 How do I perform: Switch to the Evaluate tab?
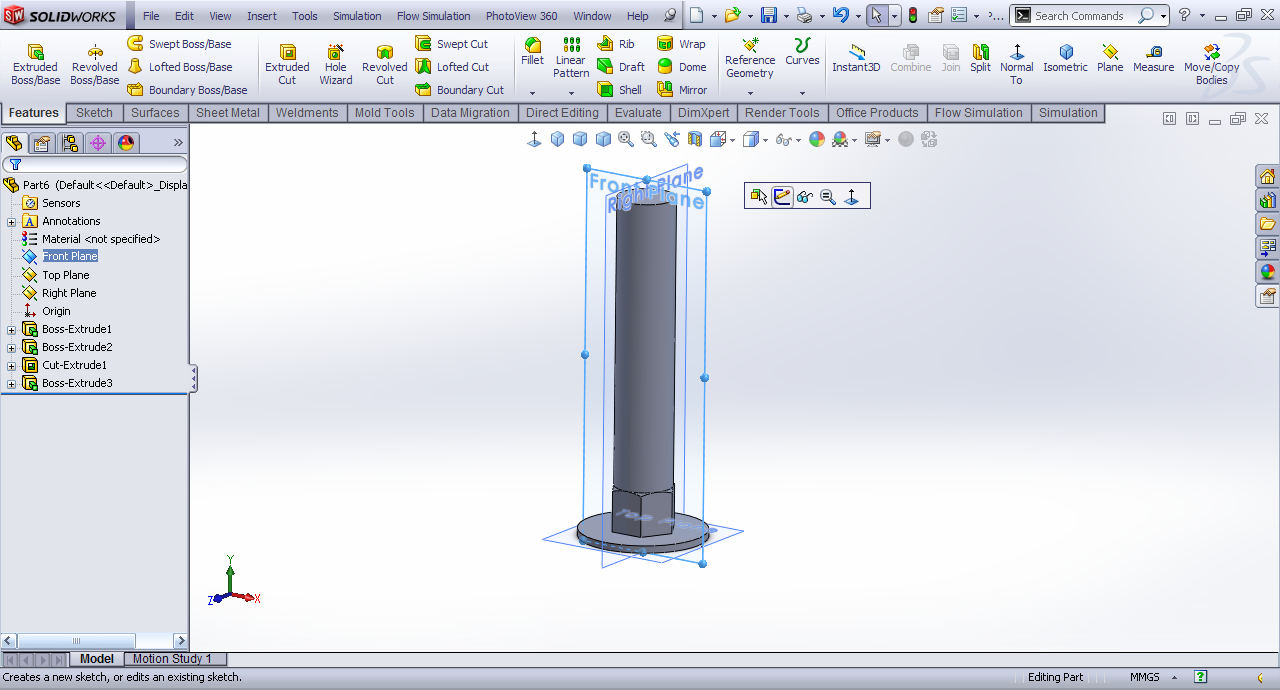point(638,113)
